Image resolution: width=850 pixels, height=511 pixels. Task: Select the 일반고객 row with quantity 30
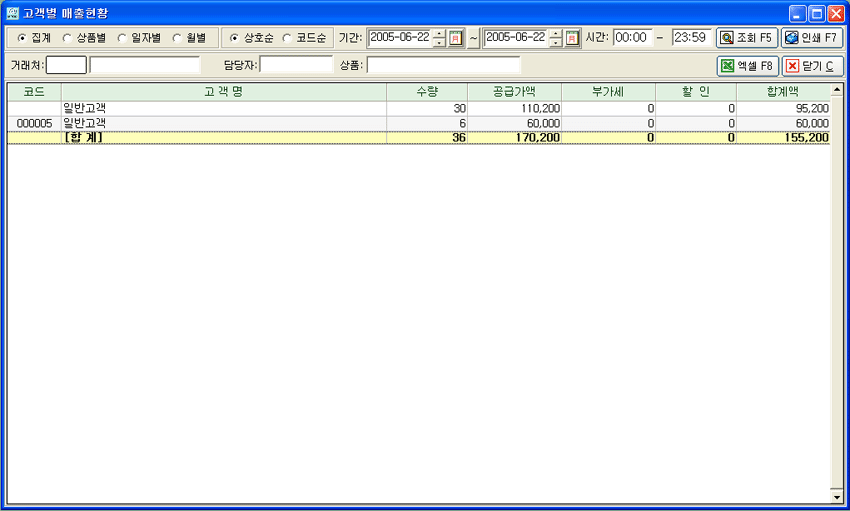(x=418, y=108)
